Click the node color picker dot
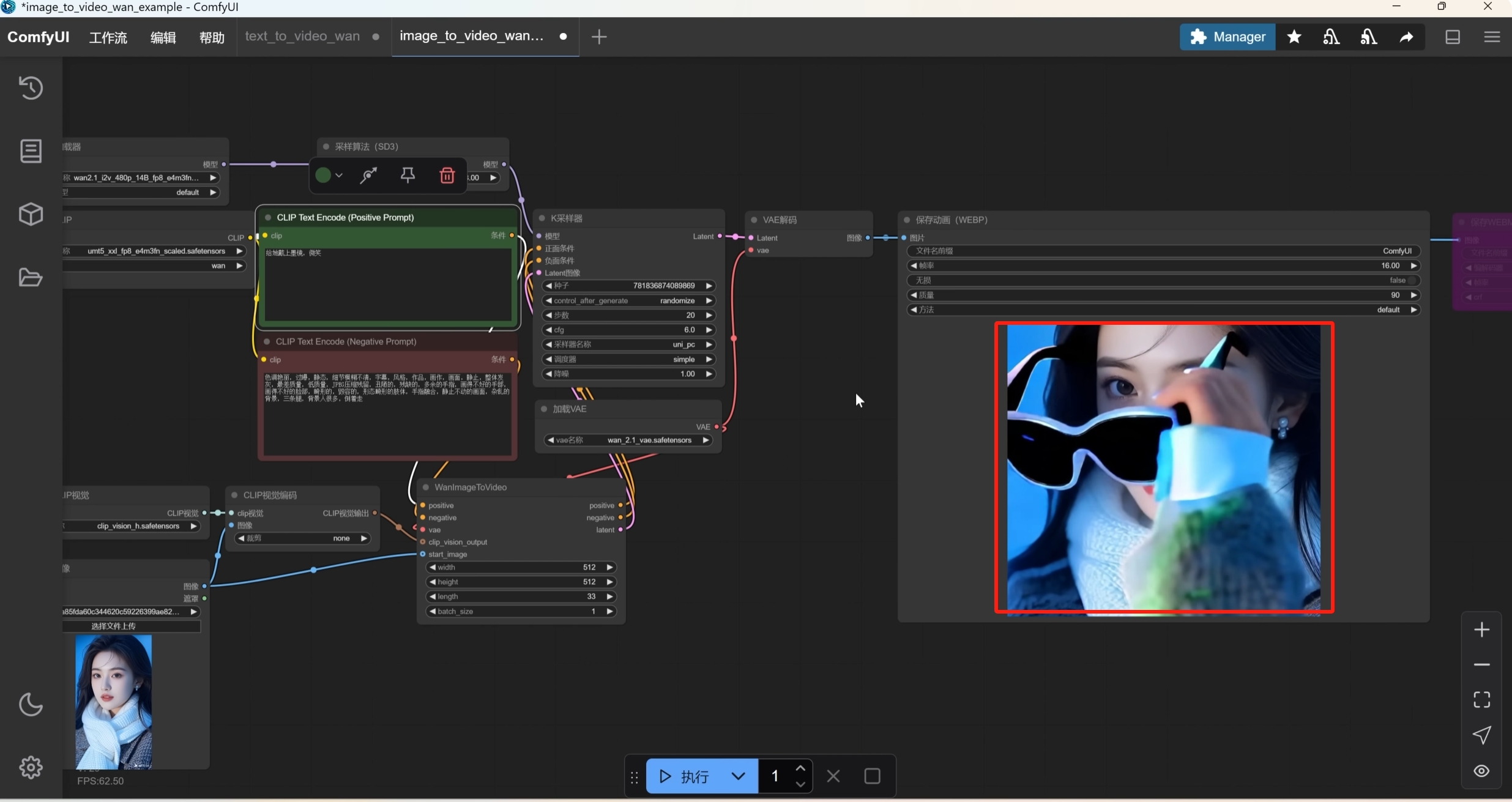The width and height of the screenshot is (1512, 802). click(x=323, y=176)
